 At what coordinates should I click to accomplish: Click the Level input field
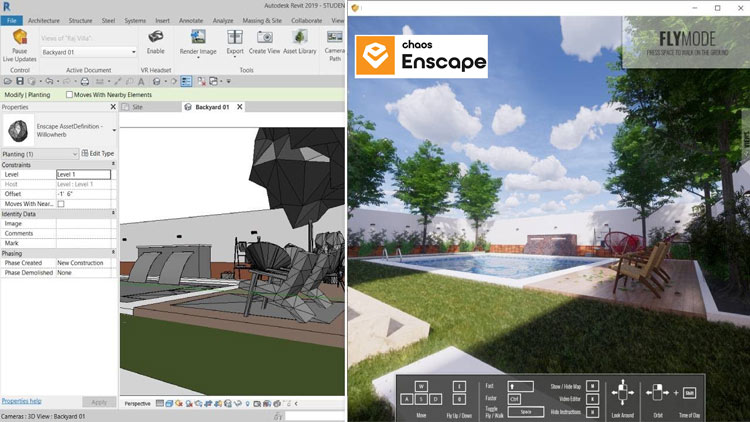pyautogui.click(x=83, y=174)
